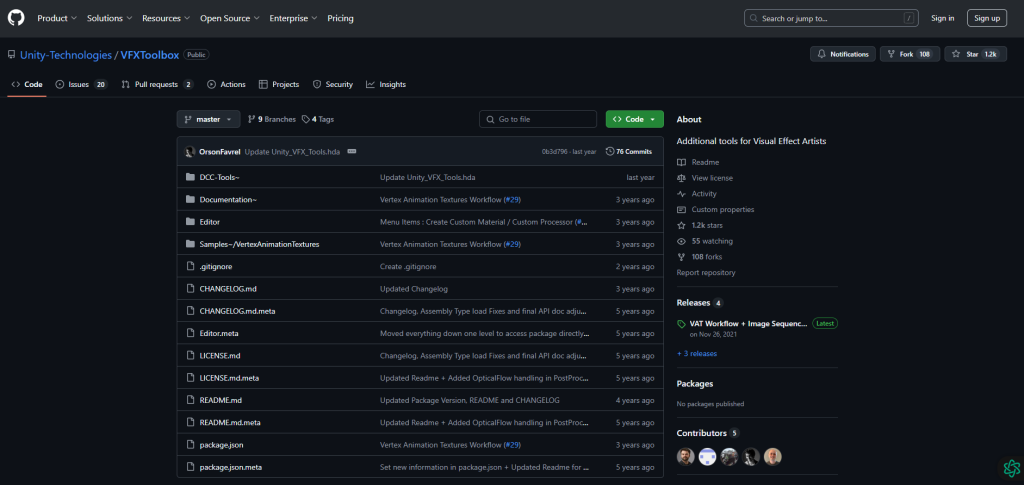The width and height of the screenshot is (1024, 485).
Task: Click the DCC-Tools~ folder icon
Action: [x=190, y=177]
